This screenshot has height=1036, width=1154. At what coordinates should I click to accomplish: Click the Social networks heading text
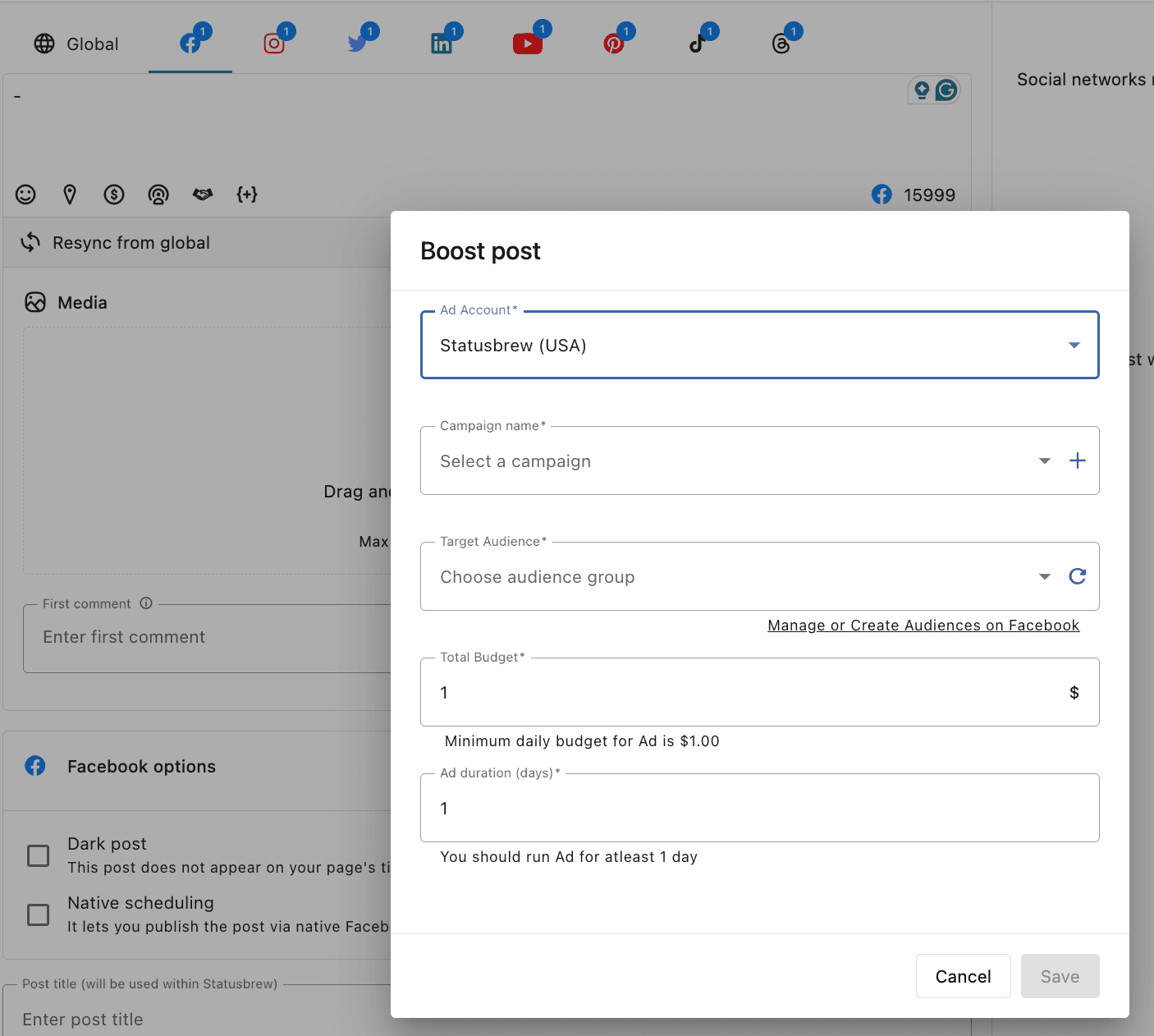[1085, 80]
